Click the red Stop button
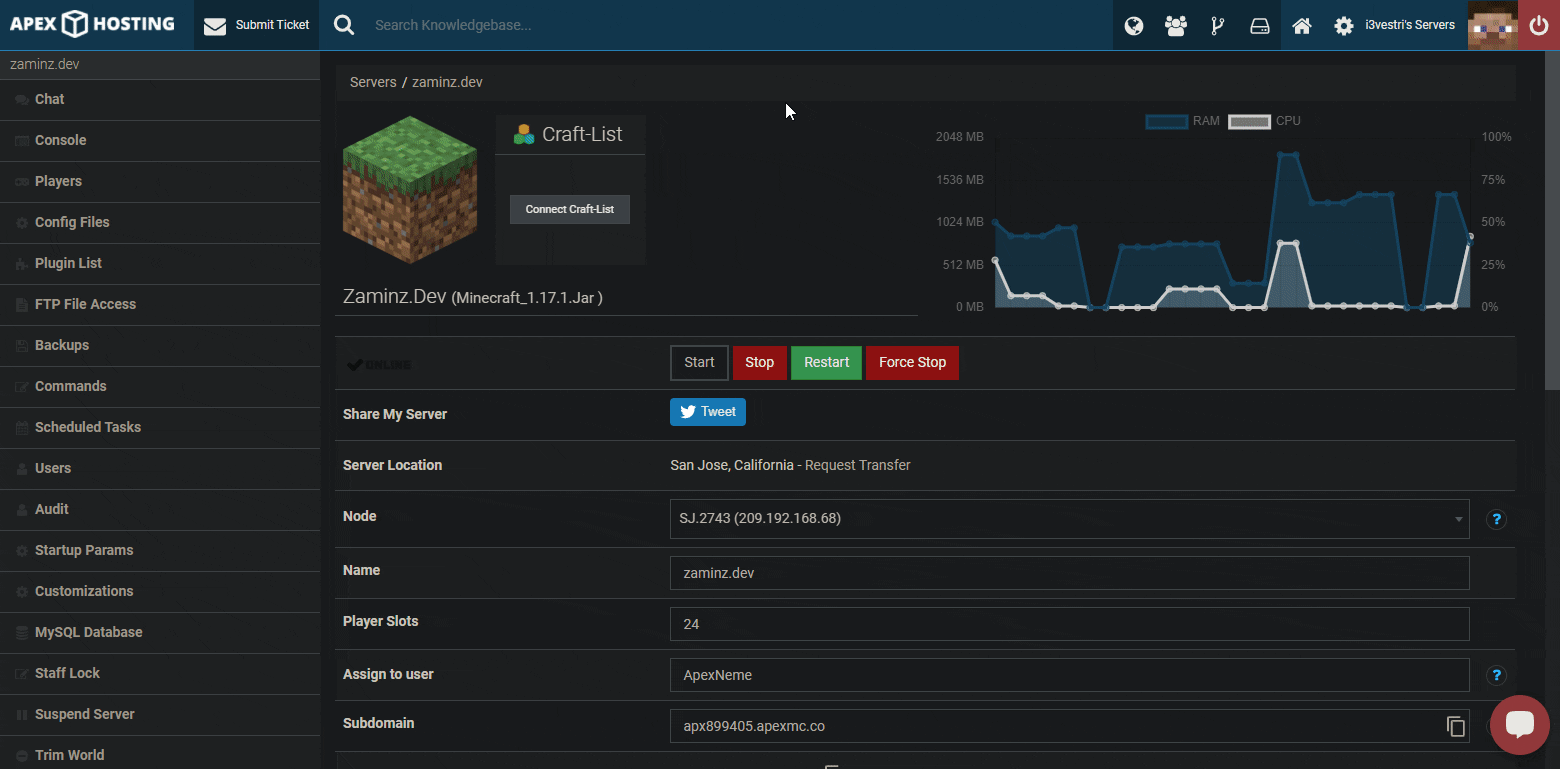1560x769 pixels. click(759, 363)
